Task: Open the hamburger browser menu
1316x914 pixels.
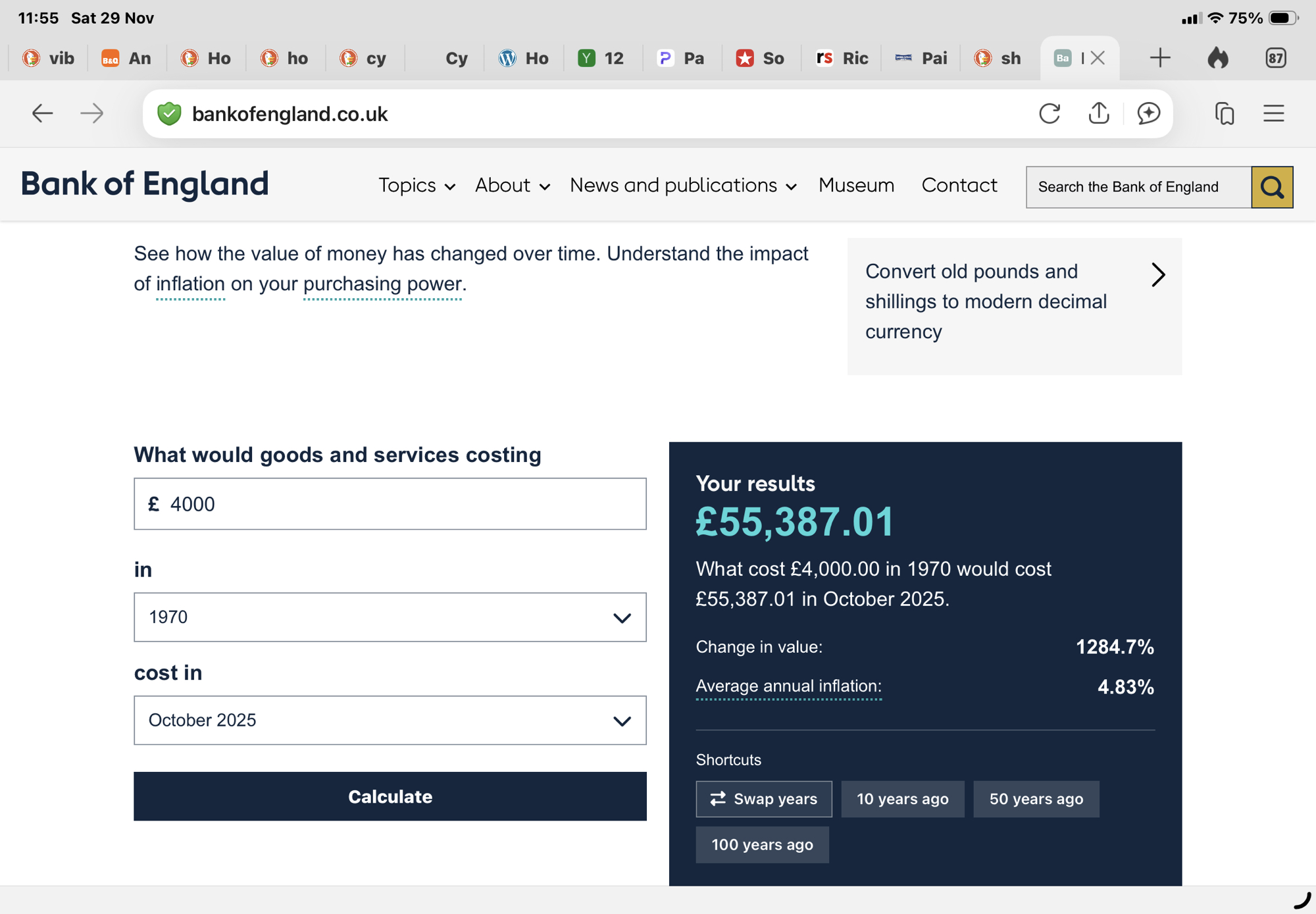Action: (x=1273, y=113)
